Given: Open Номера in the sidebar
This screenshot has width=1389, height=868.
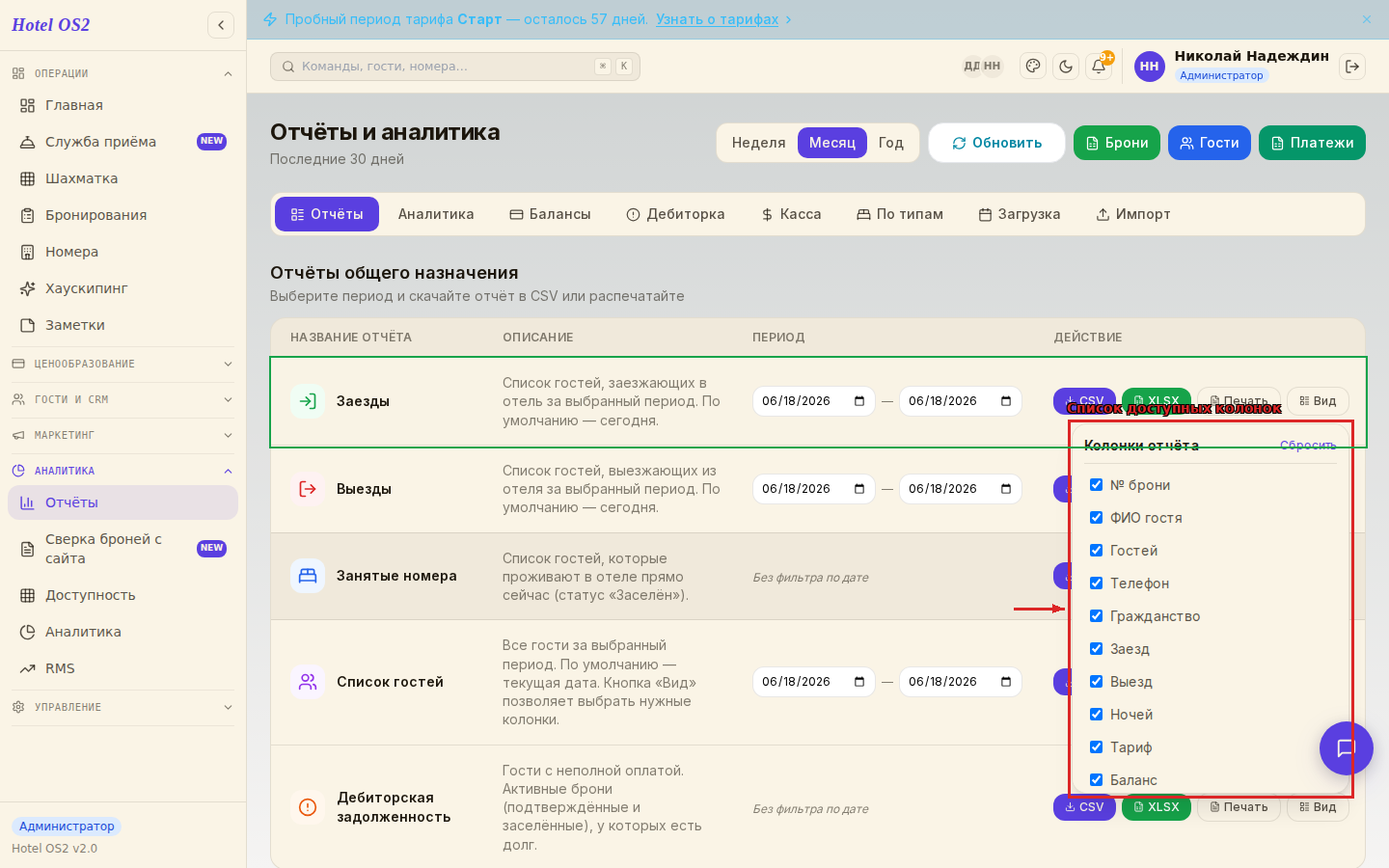Looking at the screenshot, I should pos(123,252).
